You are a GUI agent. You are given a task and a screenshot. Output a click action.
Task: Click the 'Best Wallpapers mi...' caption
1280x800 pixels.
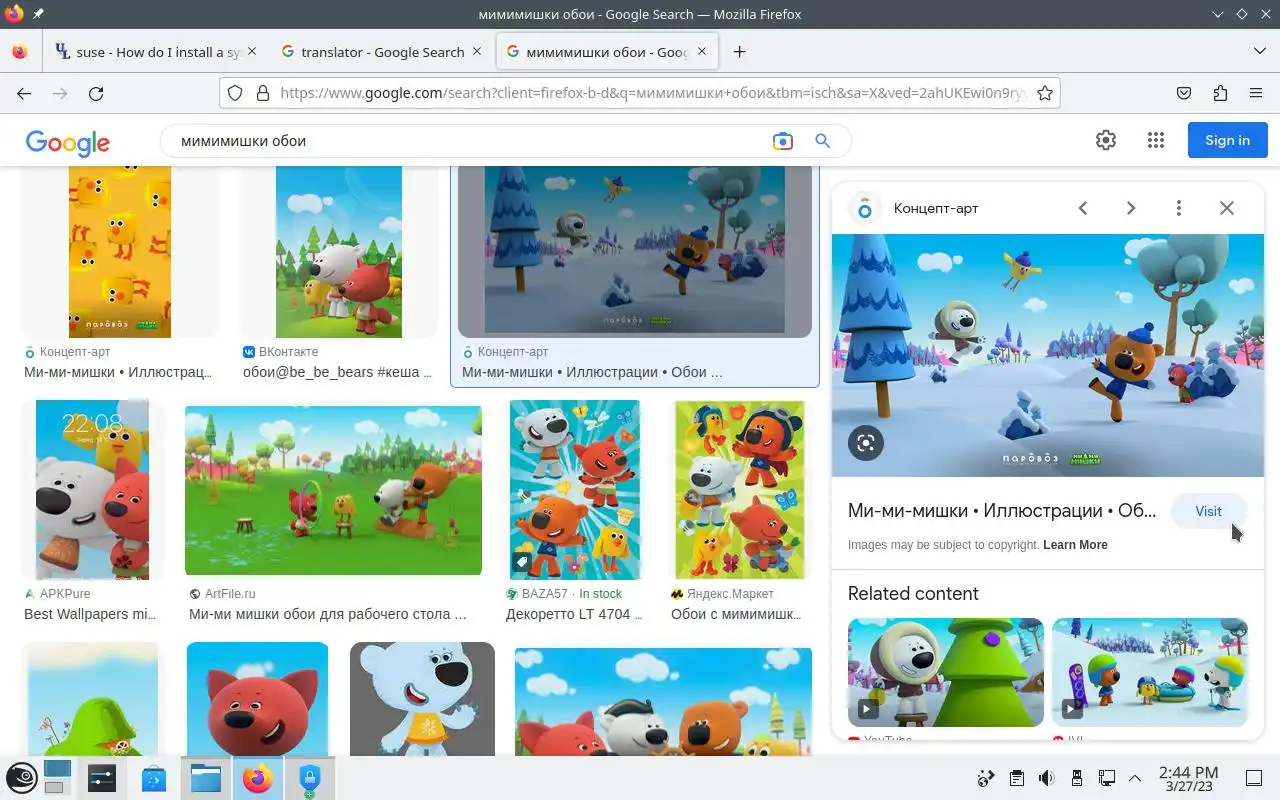point(90,614)
